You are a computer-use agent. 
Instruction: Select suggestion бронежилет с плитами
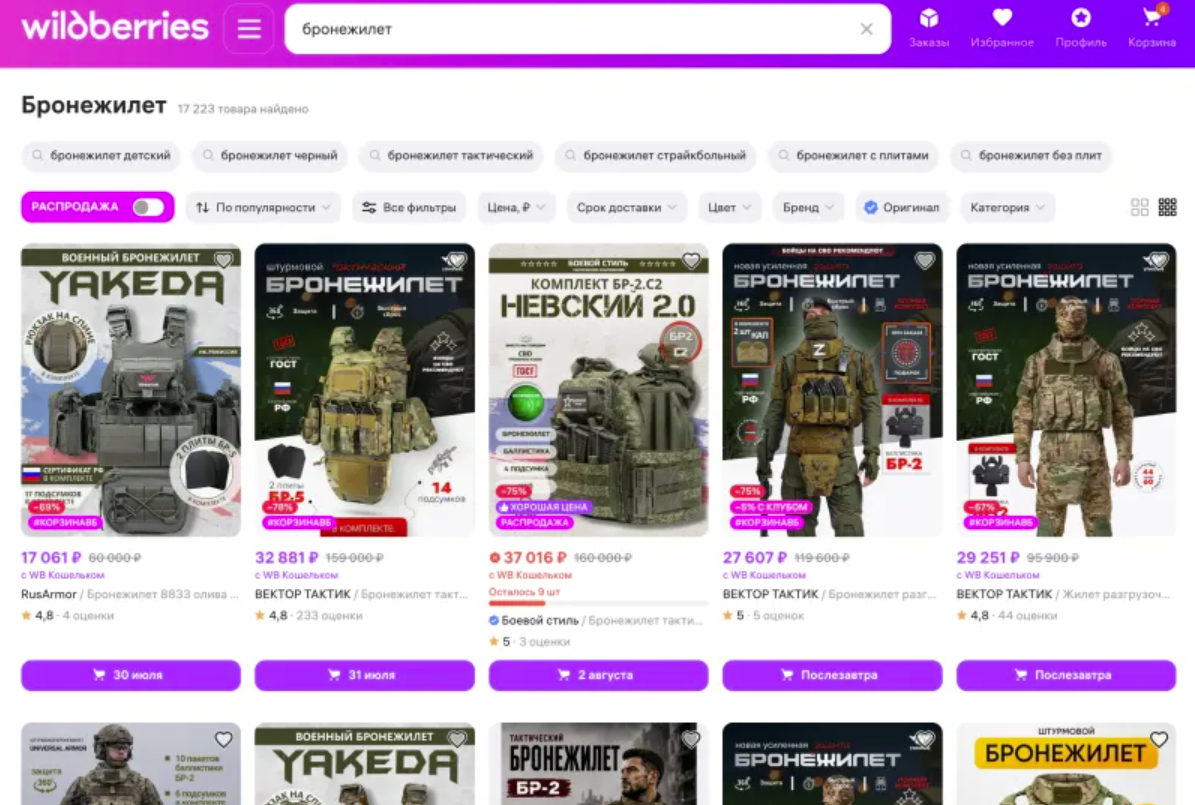tap(854, 156)
